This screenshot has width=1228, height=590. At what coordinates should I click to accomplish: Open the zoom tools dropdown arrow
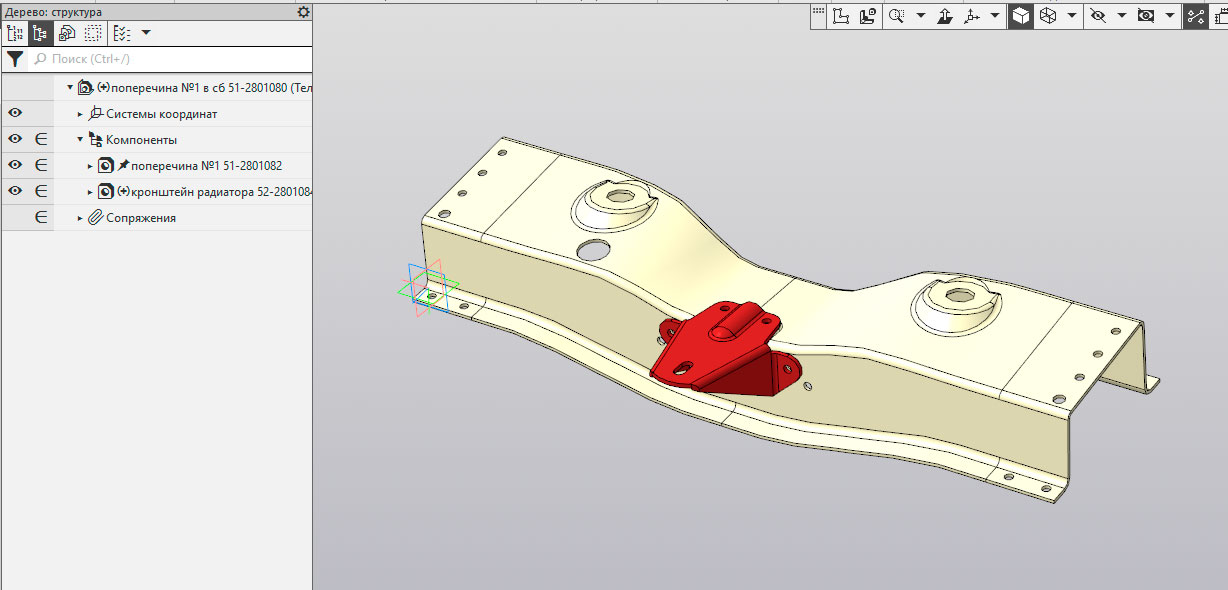921,16
